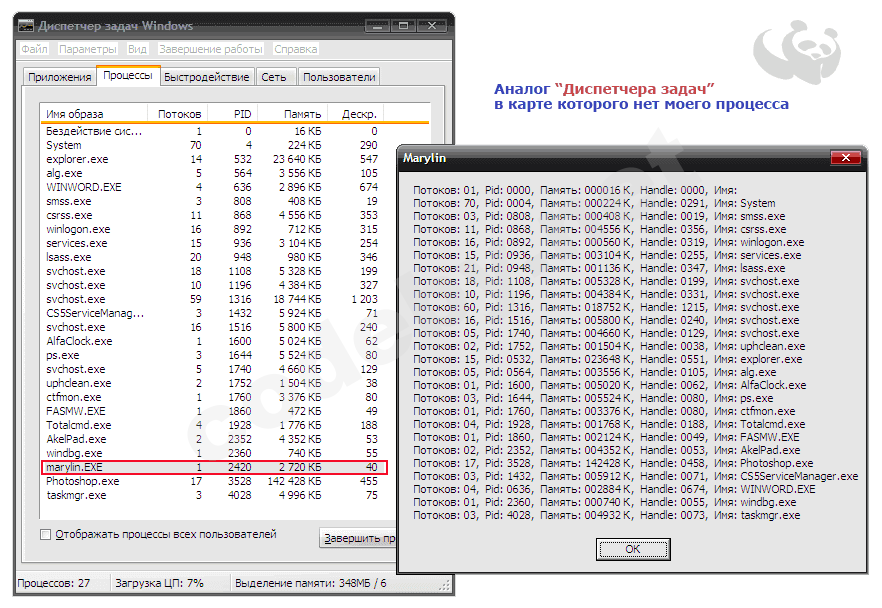Open the Справка menu
Viewport: 882px width, 608px height.
click(x=296, y=49)
